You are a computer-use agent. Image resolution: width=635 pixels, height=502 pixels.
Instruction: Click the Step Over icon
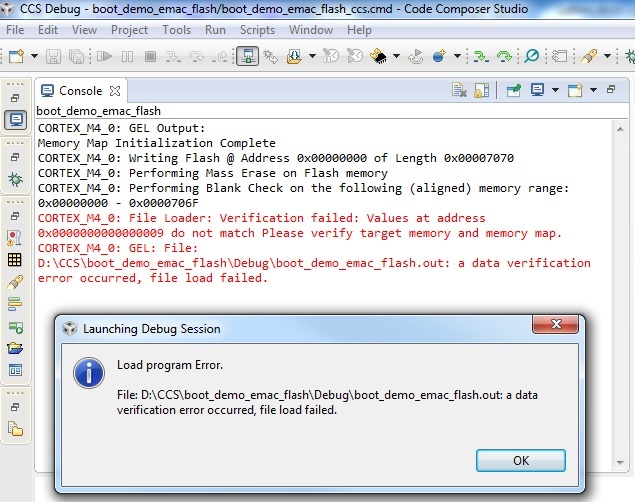pos(197,56)
